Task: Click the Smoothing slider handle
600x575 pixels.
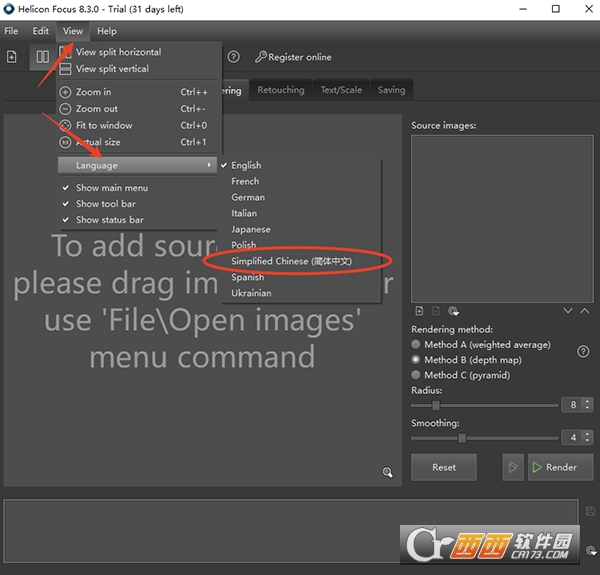Action: pos(462,438)
